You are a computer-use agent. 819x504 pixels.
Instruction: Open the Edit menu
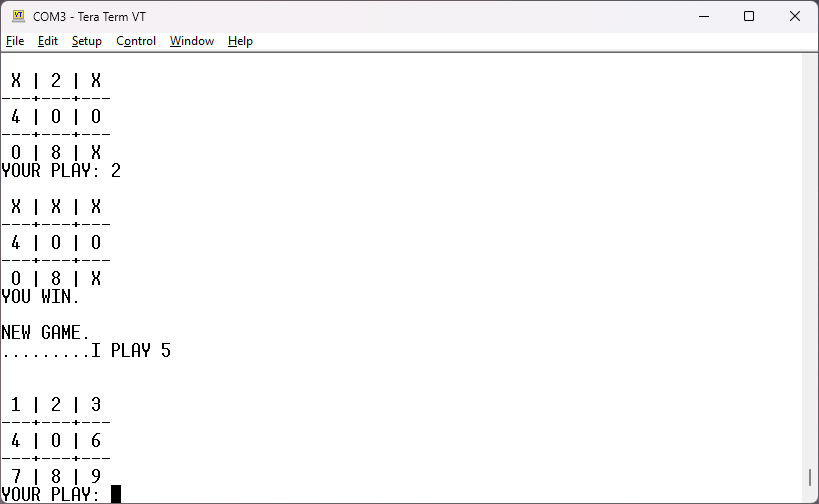click(x=48, y=41)
